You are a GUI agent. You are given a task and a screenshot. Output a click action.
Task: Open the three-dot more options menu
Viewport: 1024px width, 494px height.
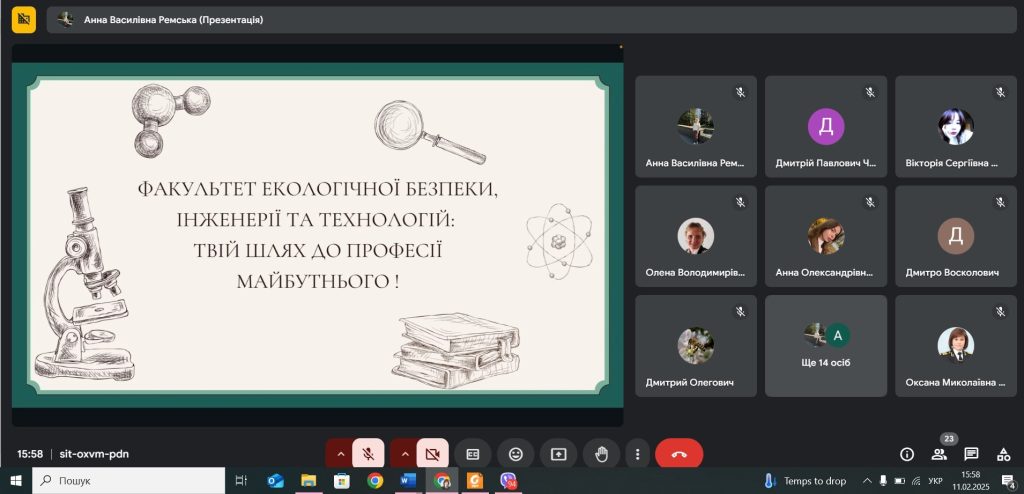click(637, 454)
